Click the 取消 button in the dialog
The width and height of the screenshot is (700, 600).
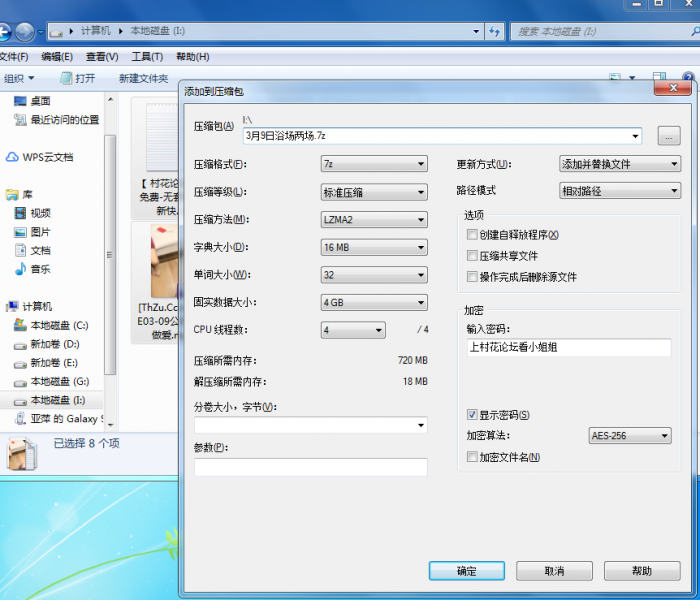click(554, 571)
